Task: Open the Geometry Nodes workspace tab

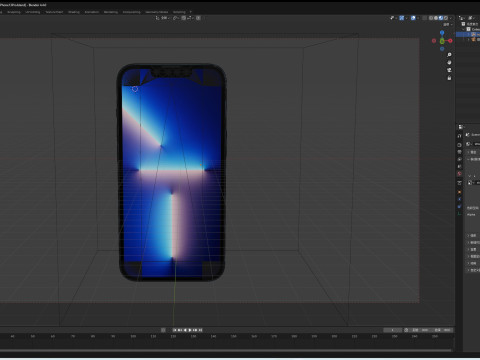Action: pyautogui.click(x=157, y=12)
